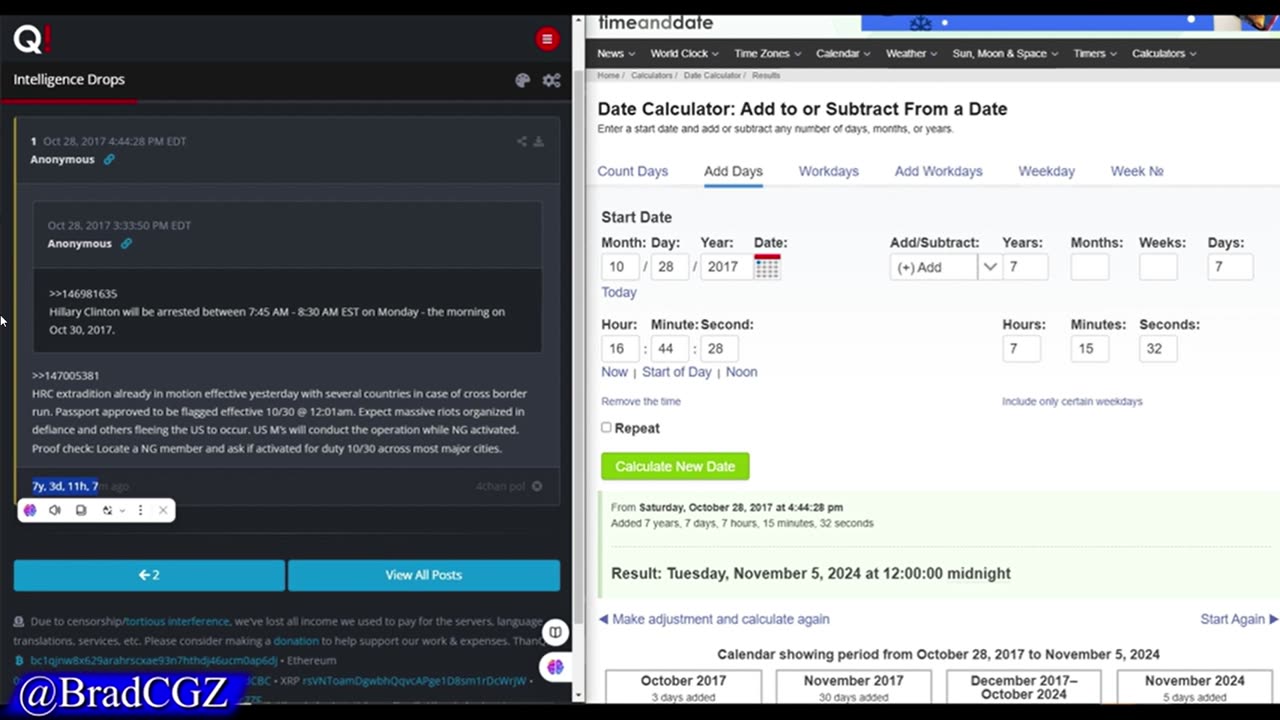
Task: Open the book reader icon at right edge
Action: [555, 632]
